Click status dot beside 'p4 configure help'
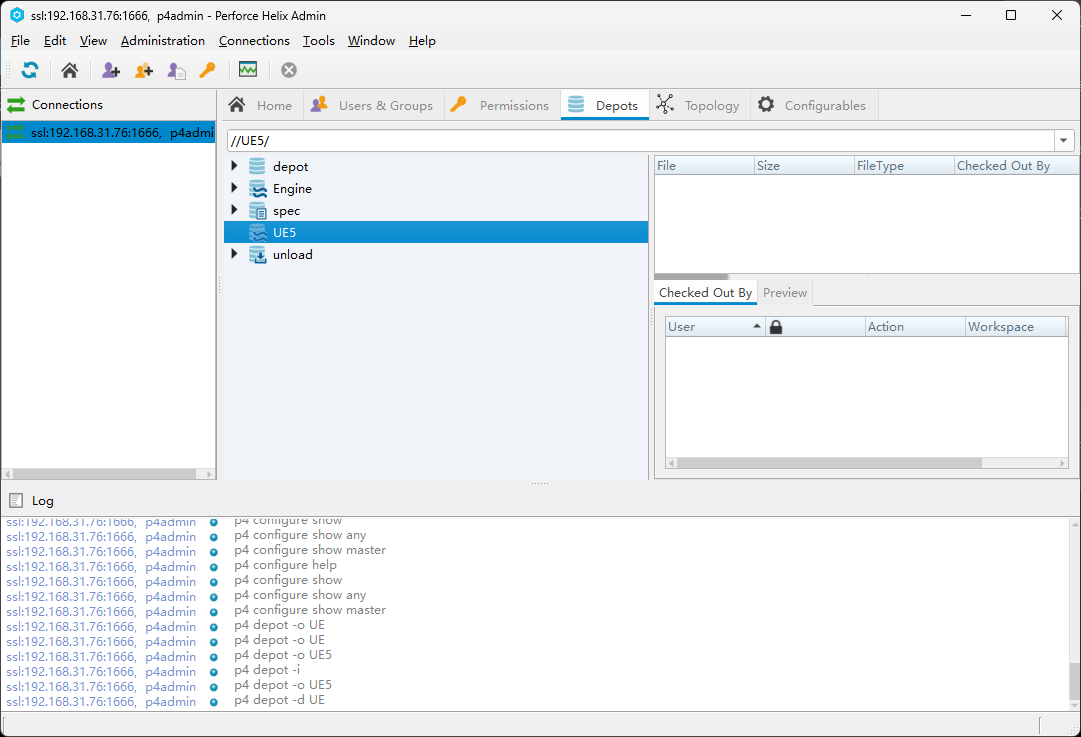The height and width of the screenshot is (737, 1081). tap(214, 567)
